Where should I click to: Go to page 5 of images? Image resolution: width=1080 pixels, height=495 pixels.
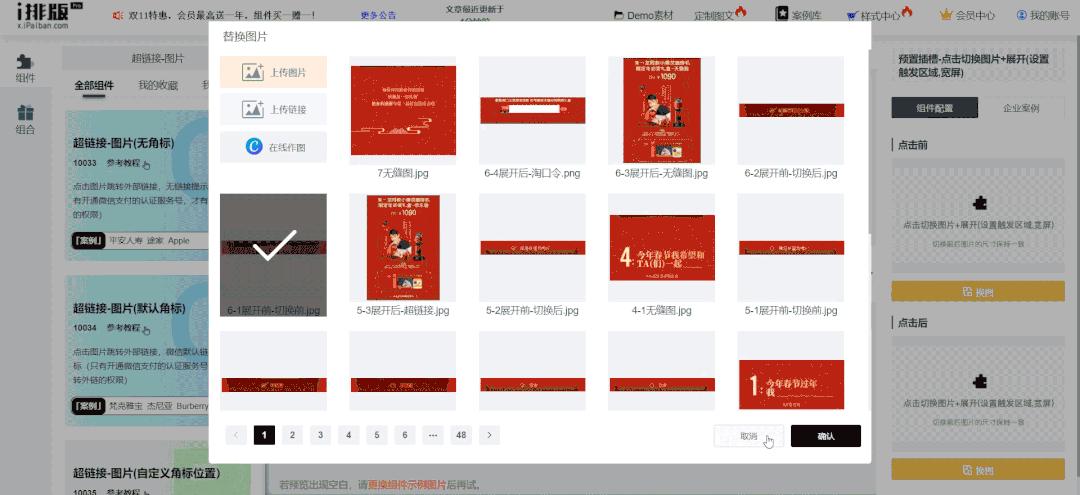click(377, 435)
